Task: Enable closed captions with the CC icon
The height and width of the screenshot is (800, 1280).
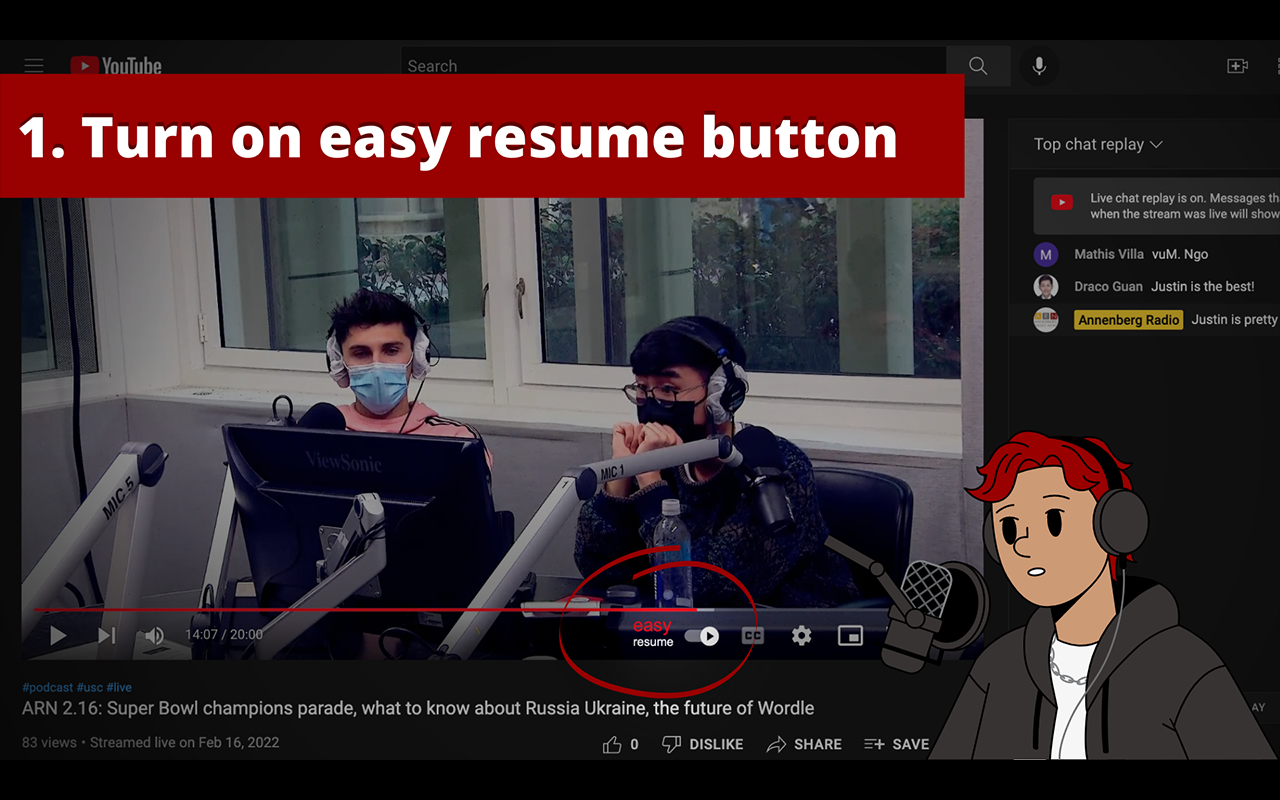Action: (x=753, y=635)
